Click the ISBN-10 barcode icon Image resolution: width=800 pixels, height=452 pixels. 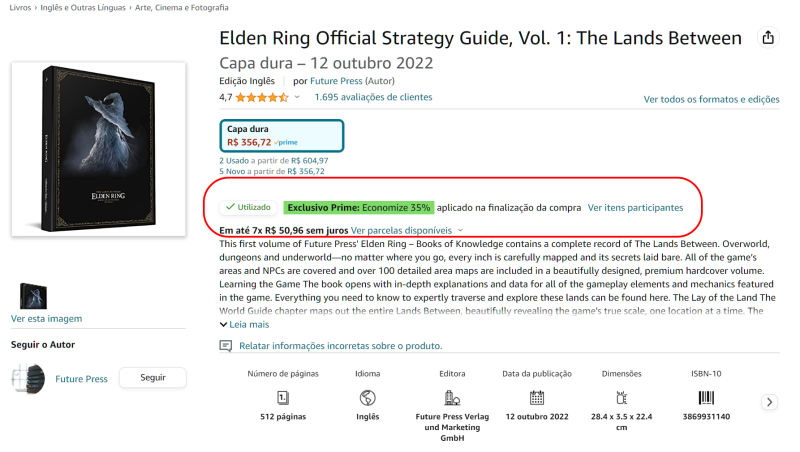tap(705, 398)
